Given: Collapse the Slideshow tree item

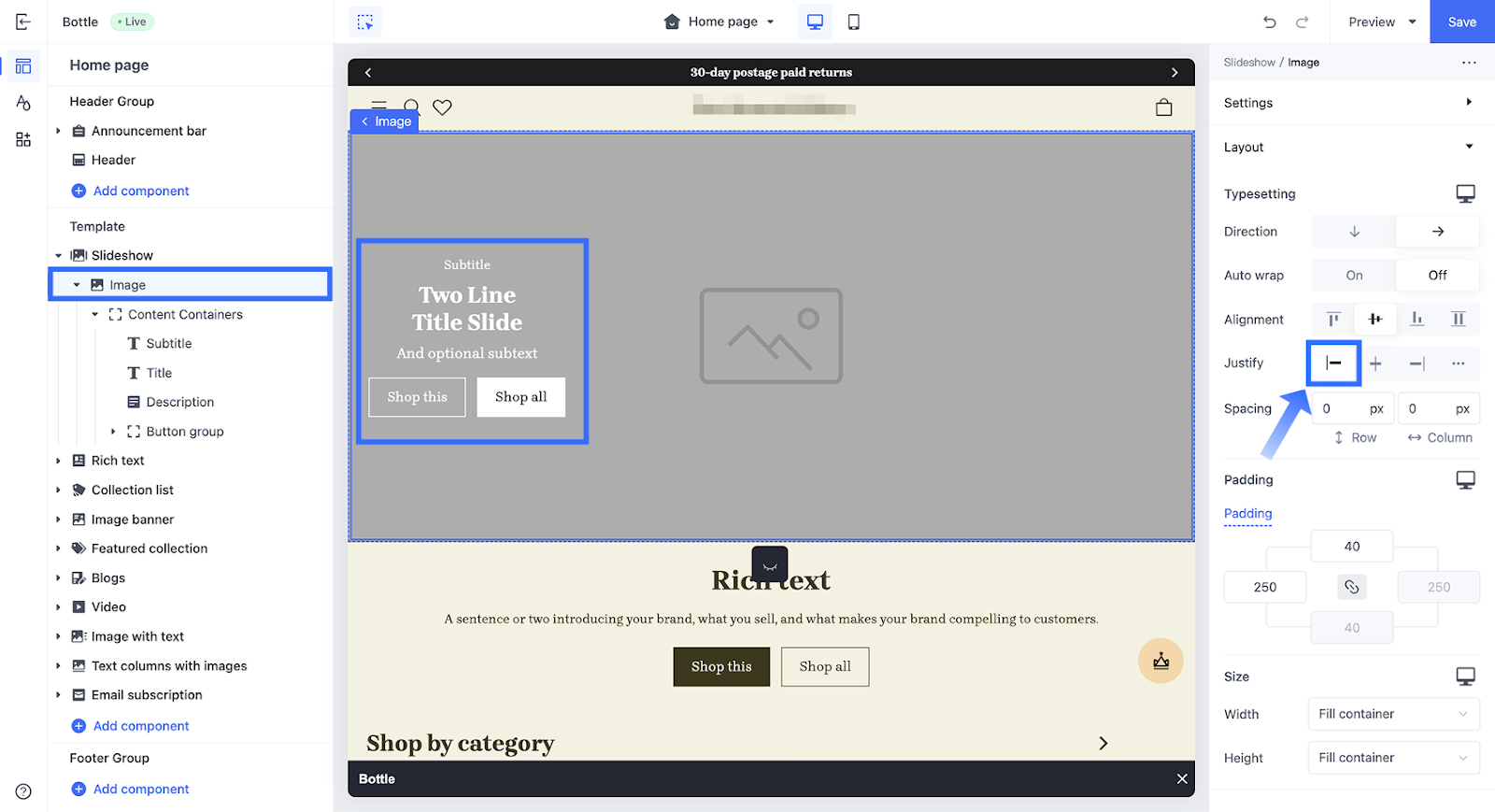Looking at the screenshot, I should click(58, 255).
